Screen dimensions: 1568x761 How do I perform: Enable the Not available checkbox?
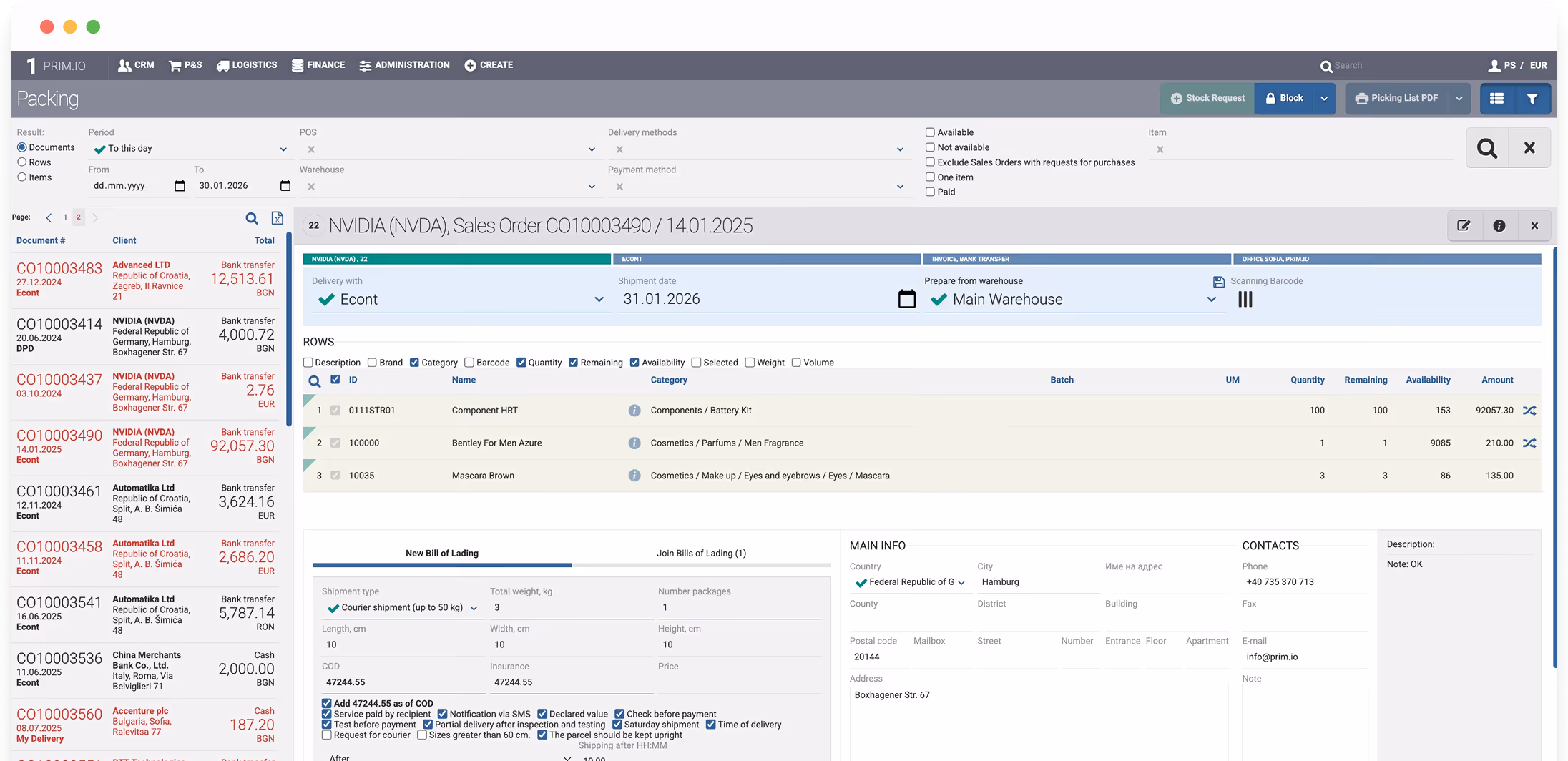[930, 147]
